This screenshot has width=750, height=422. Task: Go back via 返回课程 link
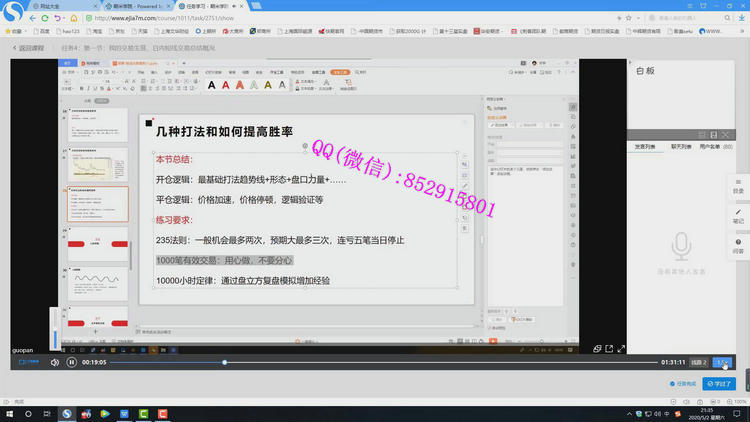[x=32, y=48]
